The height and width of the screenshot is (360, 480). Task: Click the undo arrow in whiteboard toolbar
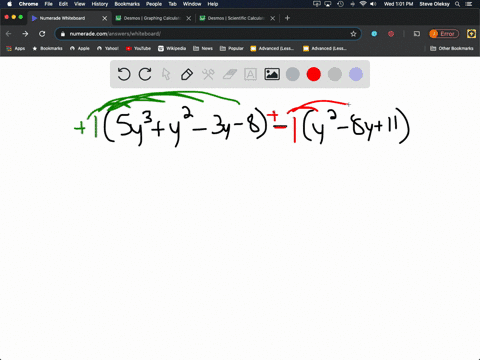click(124, 74)
